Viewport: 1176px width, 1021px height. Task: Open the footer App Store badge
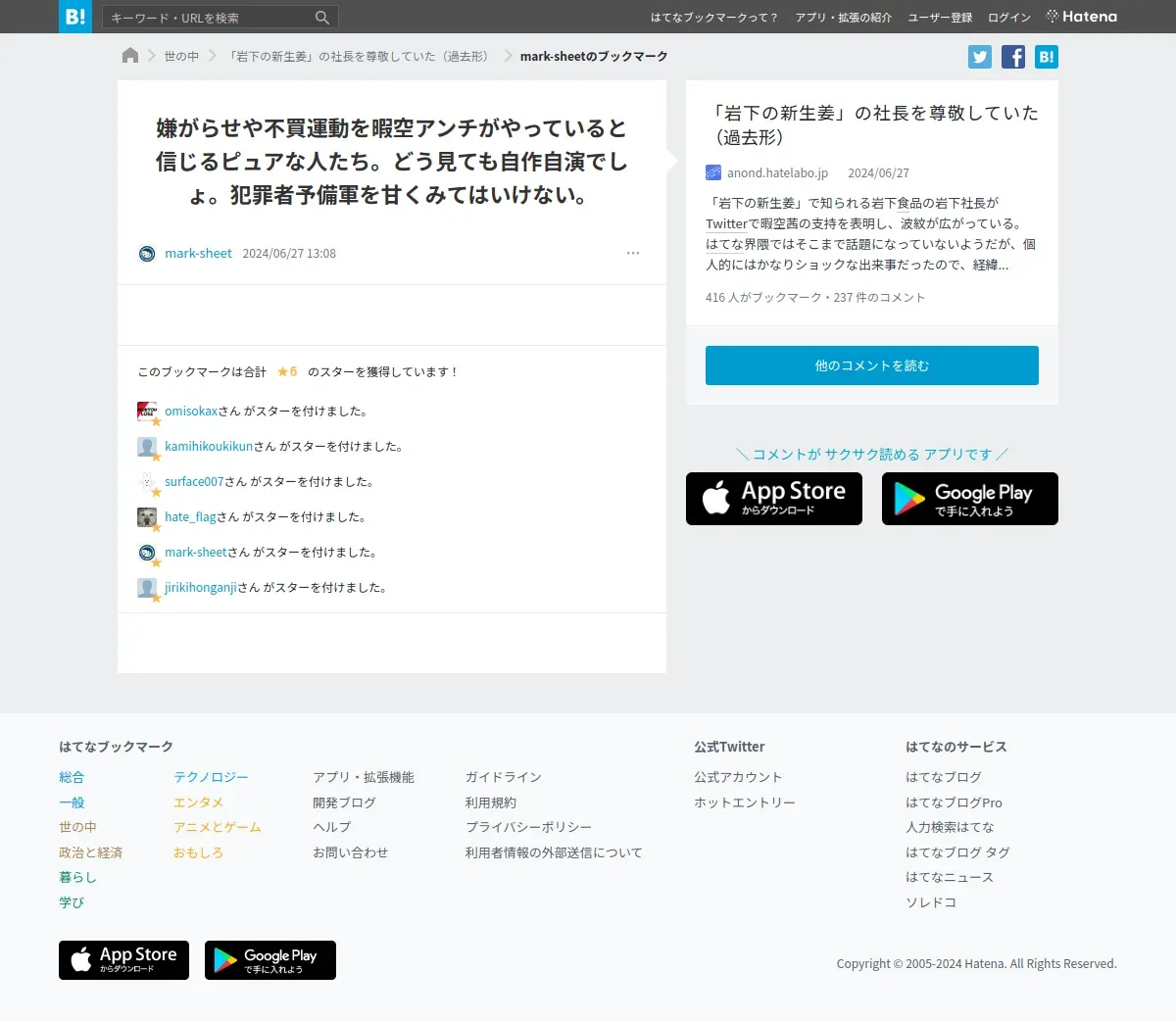click(x=123, y=960)
